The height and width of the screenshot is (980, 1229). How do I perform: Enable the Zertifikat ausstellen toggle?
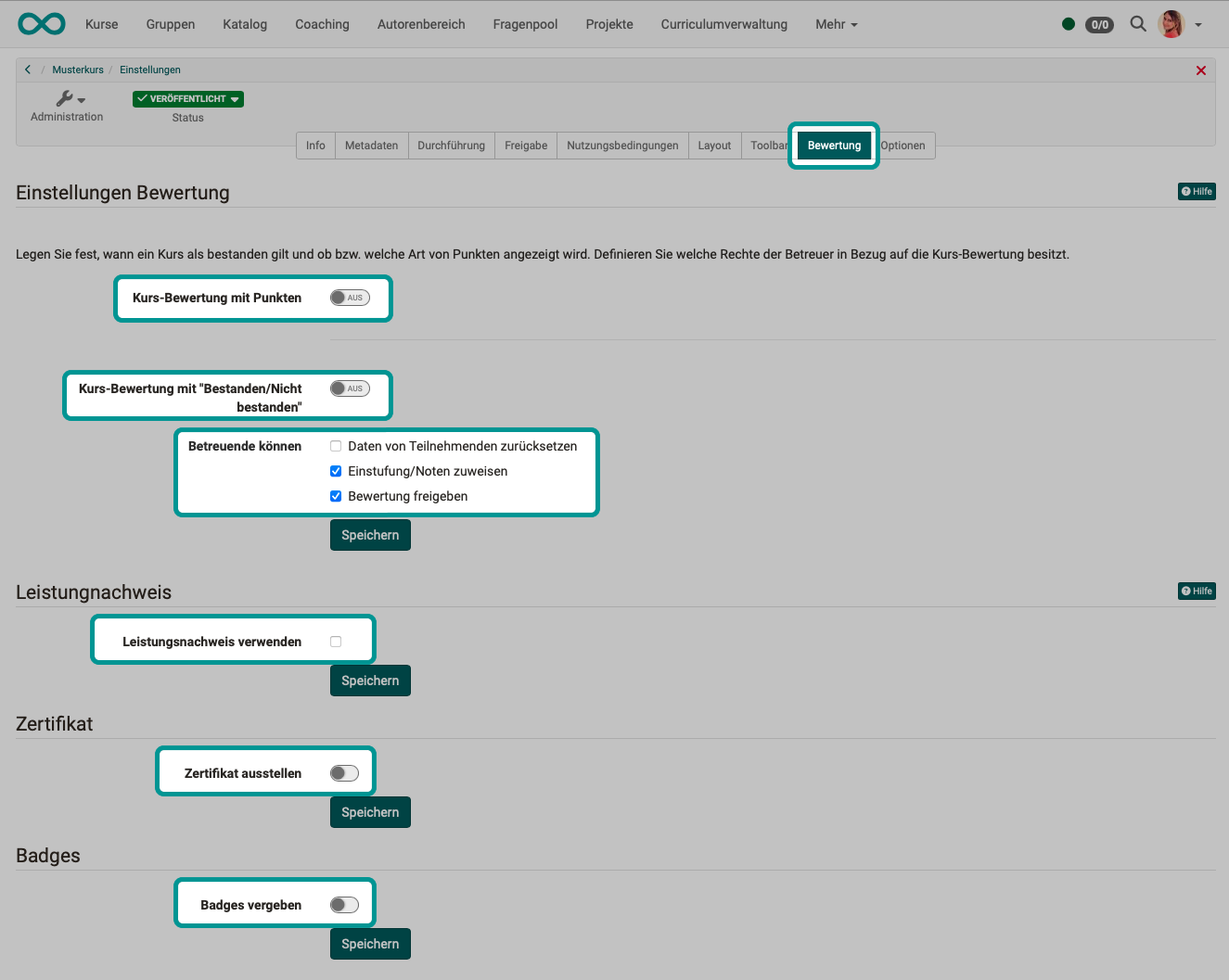coord(344,771)
